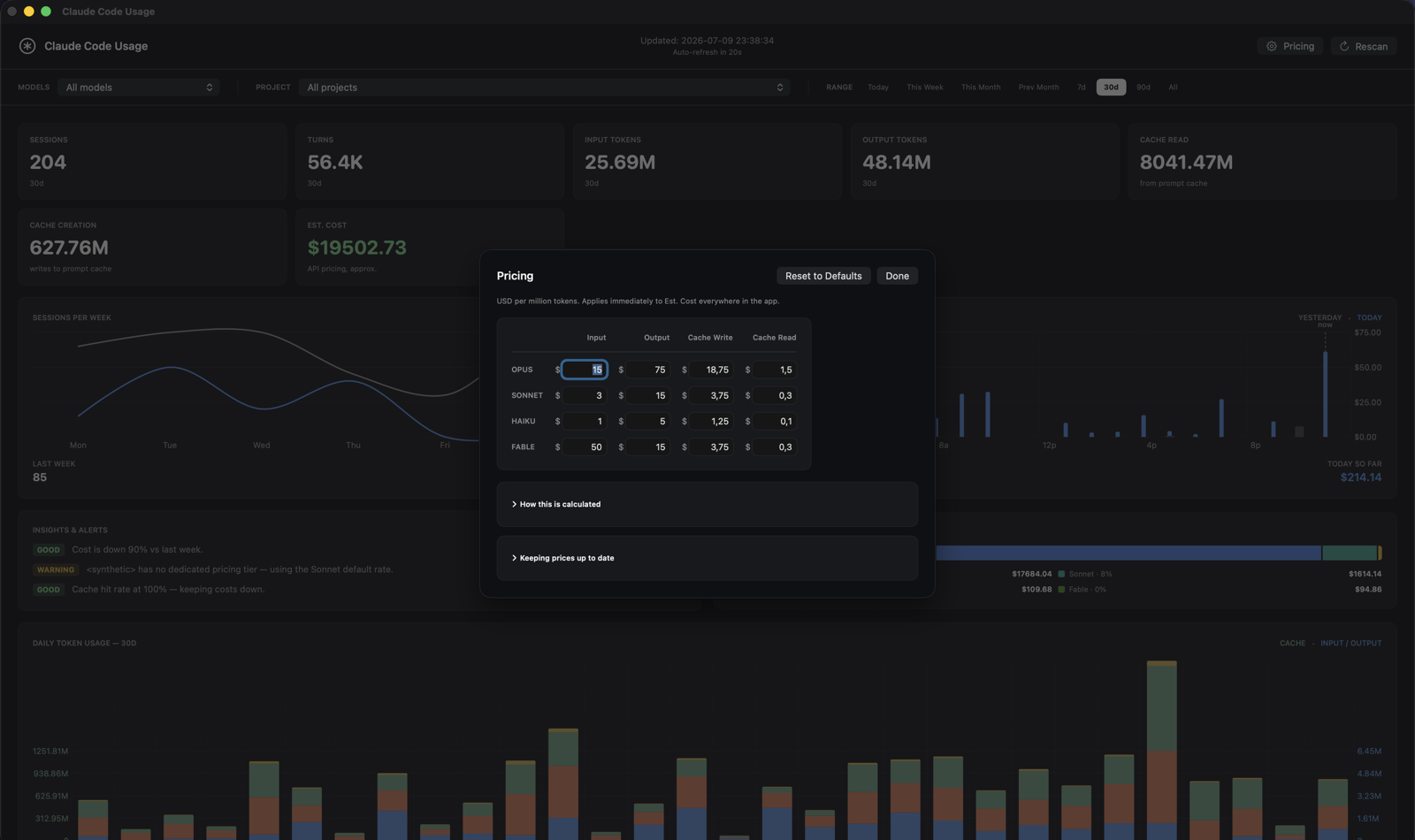Edit the Opus Output price field
The height and width of the screenshot is (840, 1415).
click(647, 370)
